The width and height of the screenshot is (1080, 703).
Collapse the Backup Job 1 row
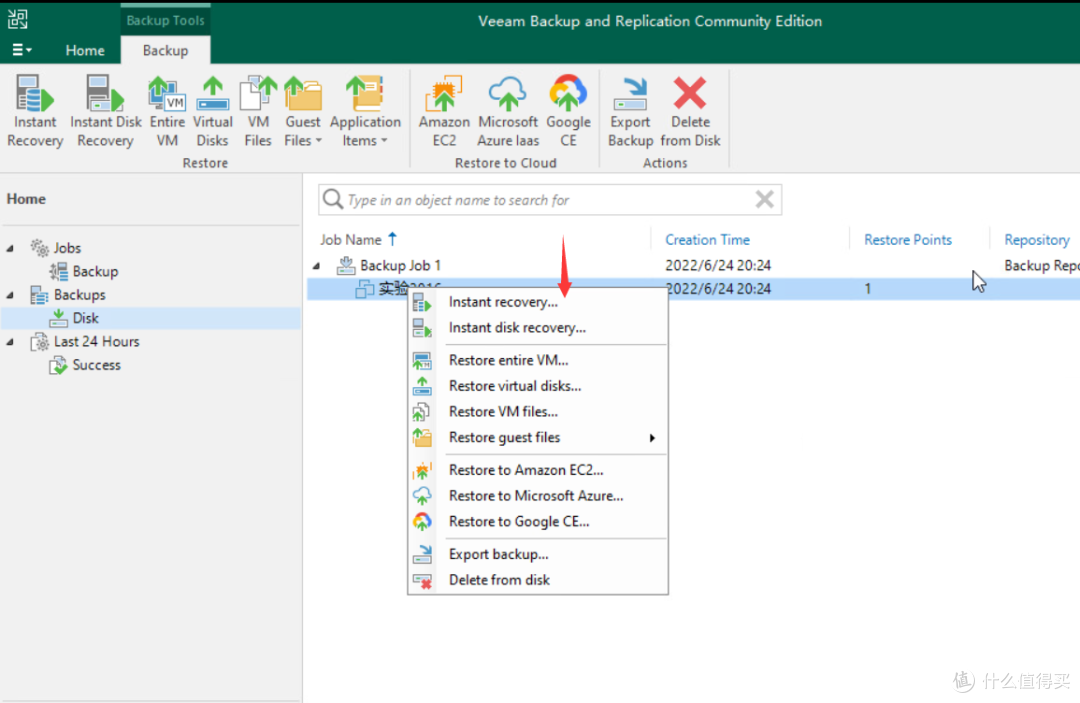[x=317, y=266]
